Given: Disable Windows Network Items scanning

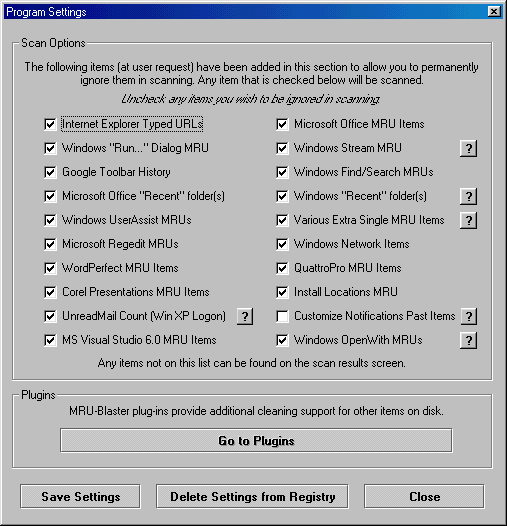Looking at the screenshot, I should pos(282,244).
